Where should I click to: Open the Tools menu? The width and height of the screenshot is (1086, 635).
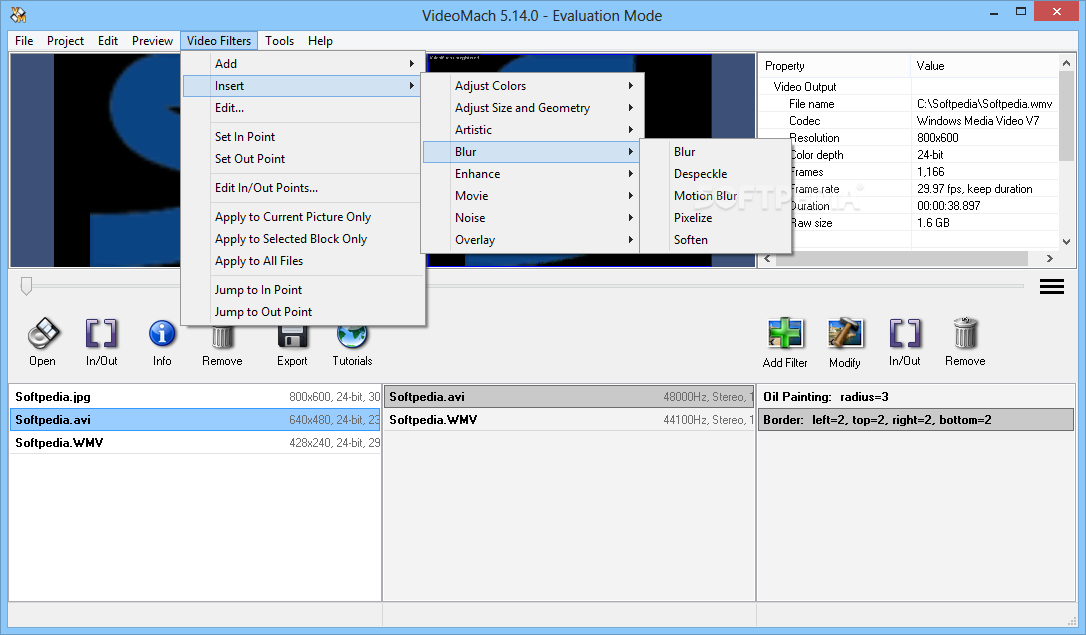point(280,41)
